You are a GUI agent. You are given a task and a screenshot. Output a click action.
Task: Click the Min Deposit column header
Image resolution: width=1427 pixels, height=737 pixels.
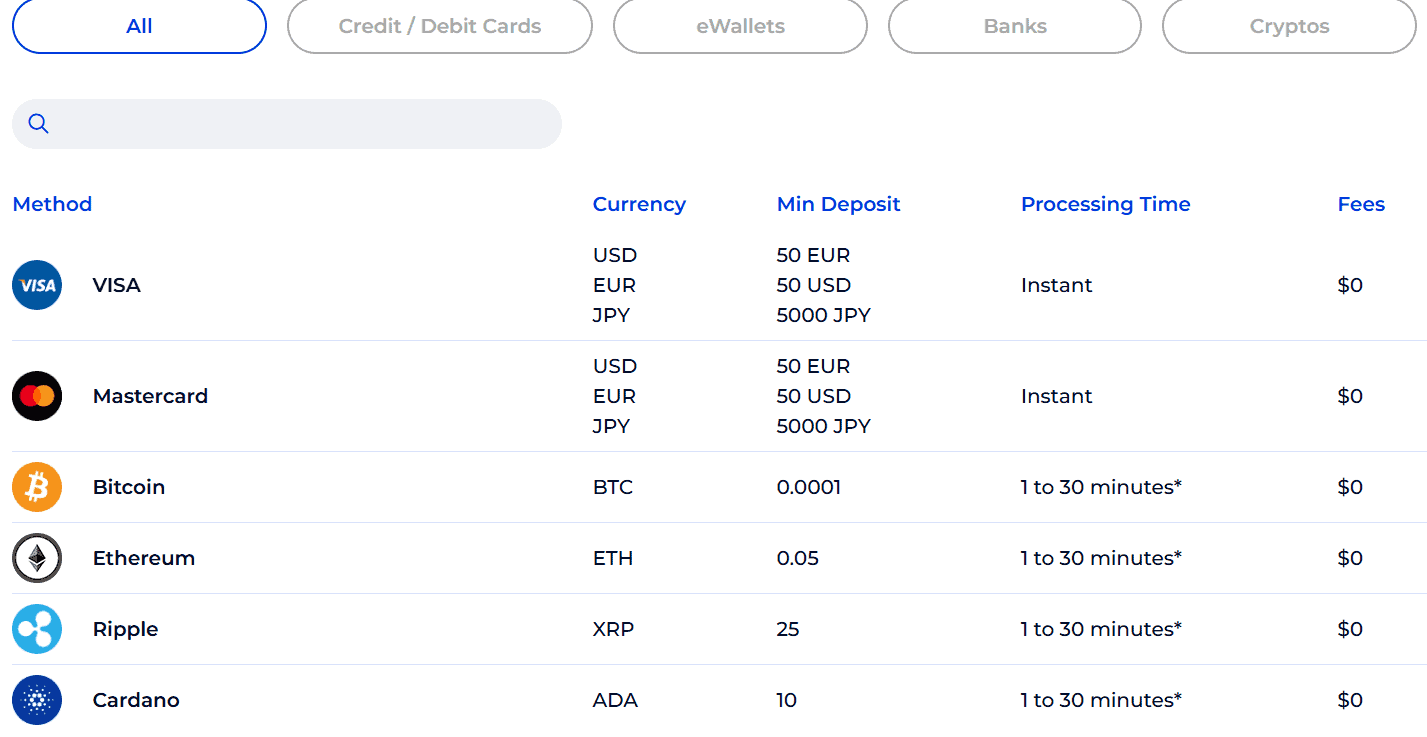pos(838,204)
